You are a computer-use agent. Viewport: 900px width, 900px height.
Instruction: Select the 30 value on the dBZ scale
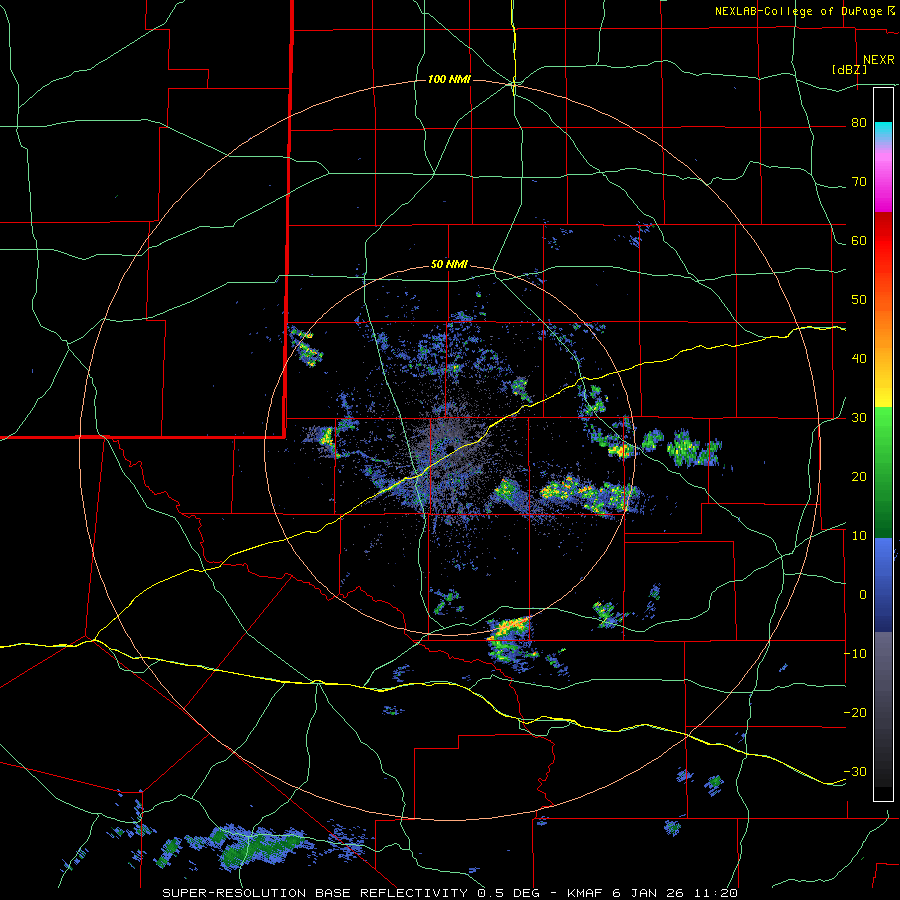859,418
